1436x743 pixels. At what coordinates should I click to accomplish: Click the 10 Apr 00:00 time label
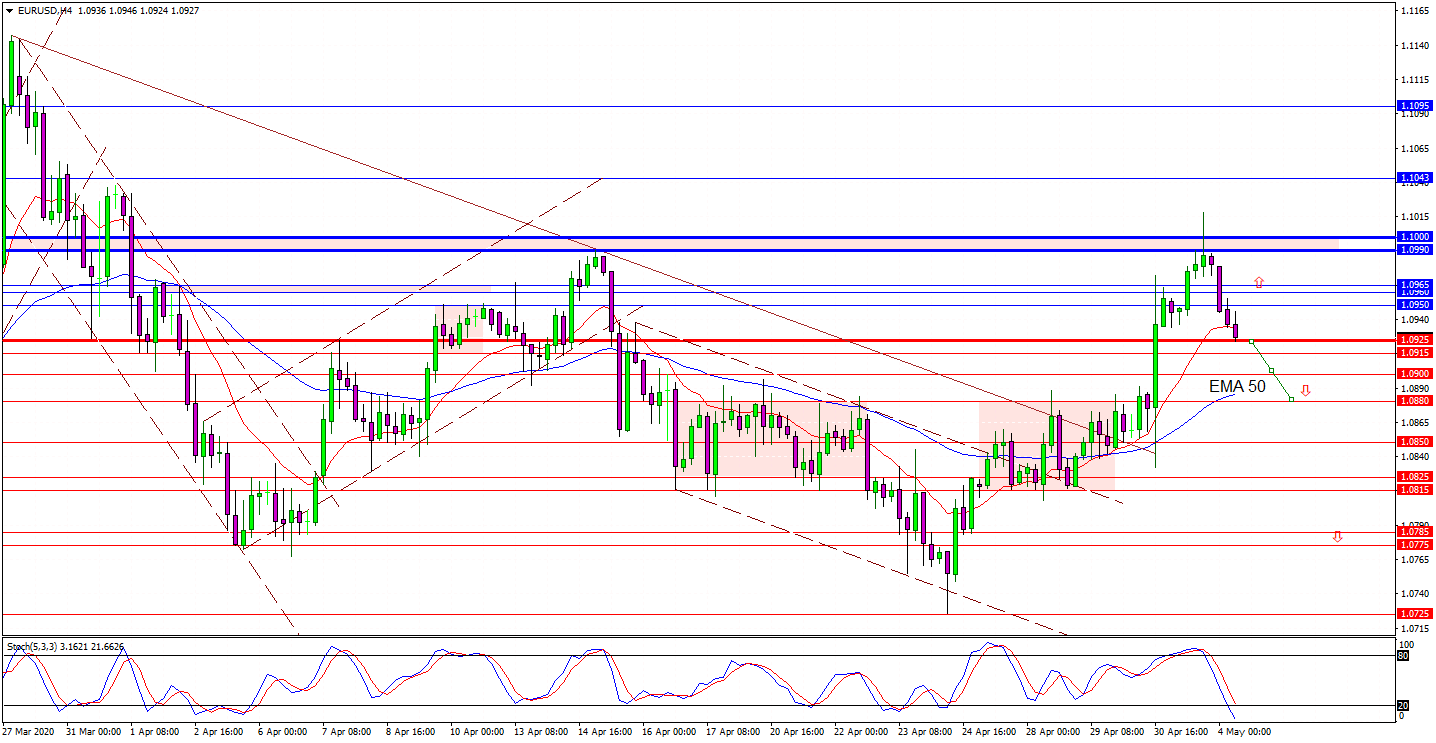click(477, 732)
